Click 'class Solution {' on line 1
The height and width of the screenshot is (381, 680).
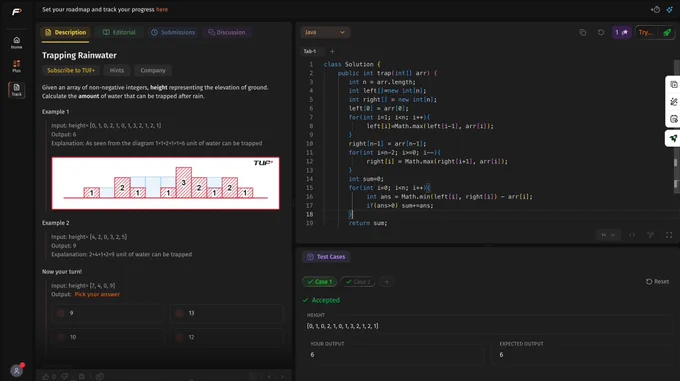352,64
